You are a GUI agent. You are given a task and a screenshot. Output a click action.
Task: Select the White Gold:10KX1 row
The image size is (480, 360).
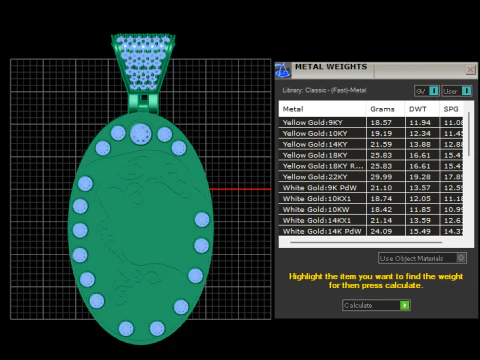(x=371, y=199)
